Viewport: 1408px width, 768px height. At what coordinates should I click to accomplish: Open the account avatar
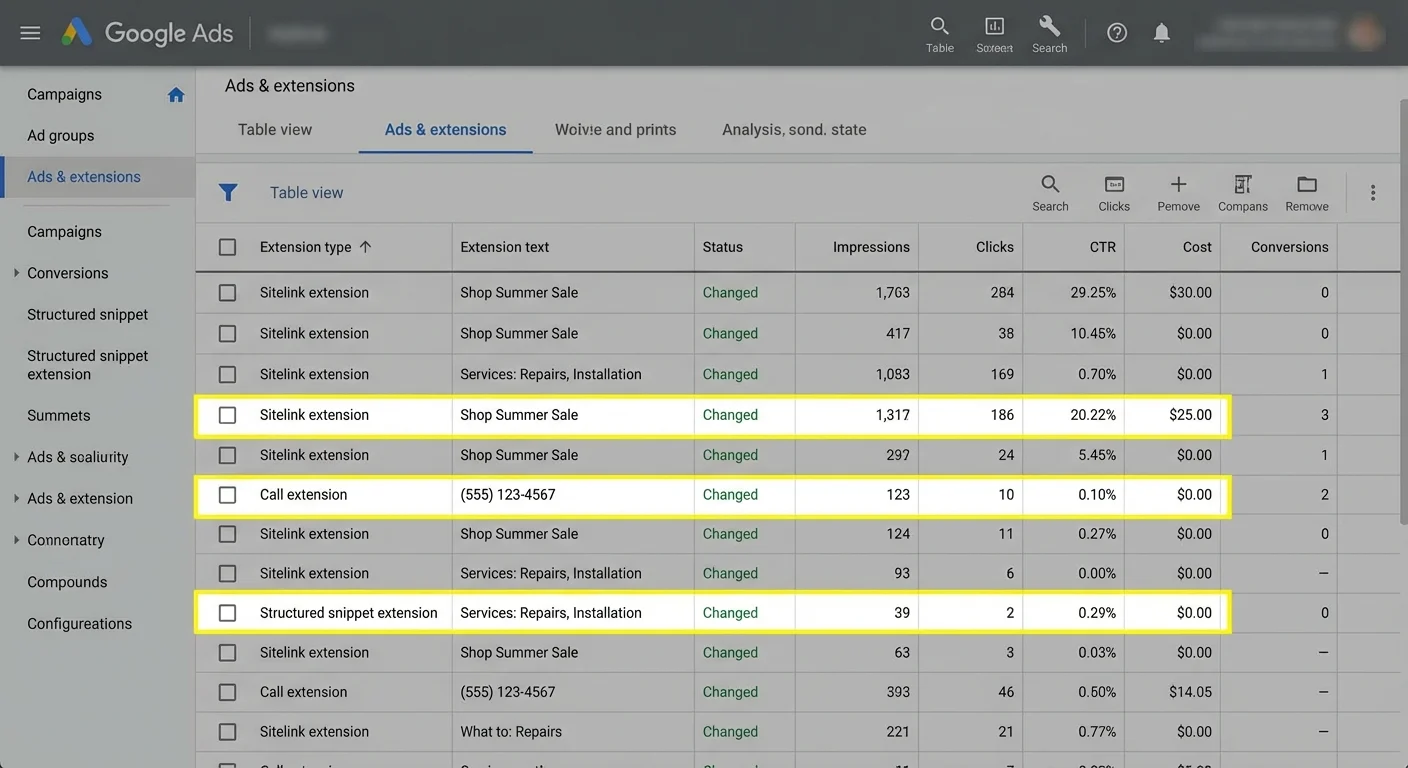pyautogui.click(x=1364, y=33)
